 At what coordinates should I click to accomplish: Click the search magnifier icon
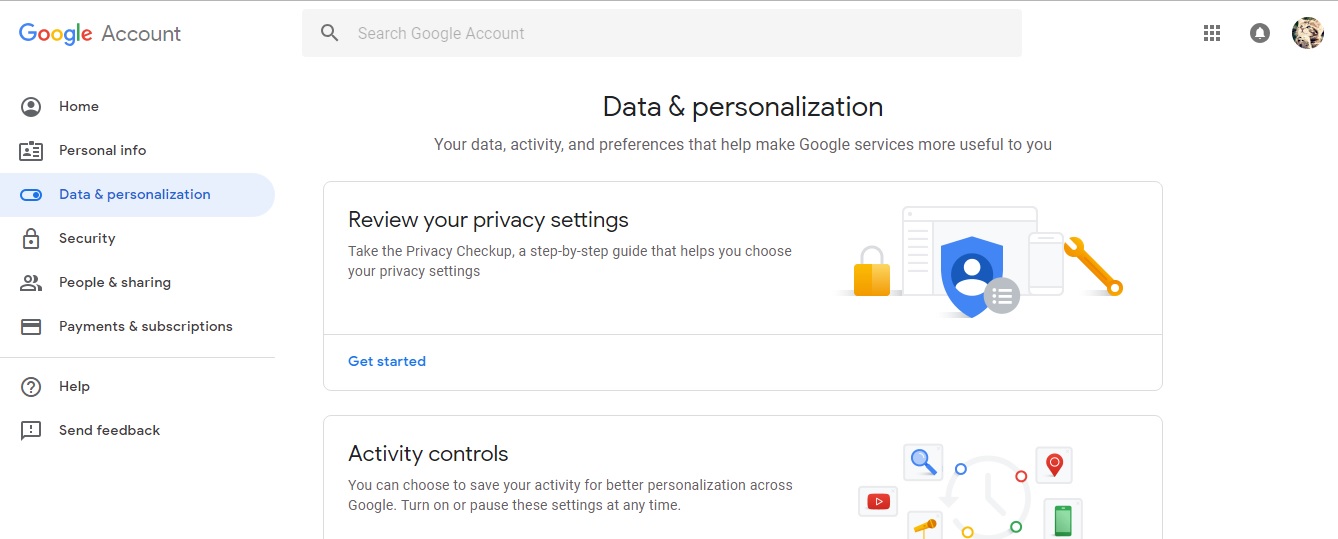(330, 33)
